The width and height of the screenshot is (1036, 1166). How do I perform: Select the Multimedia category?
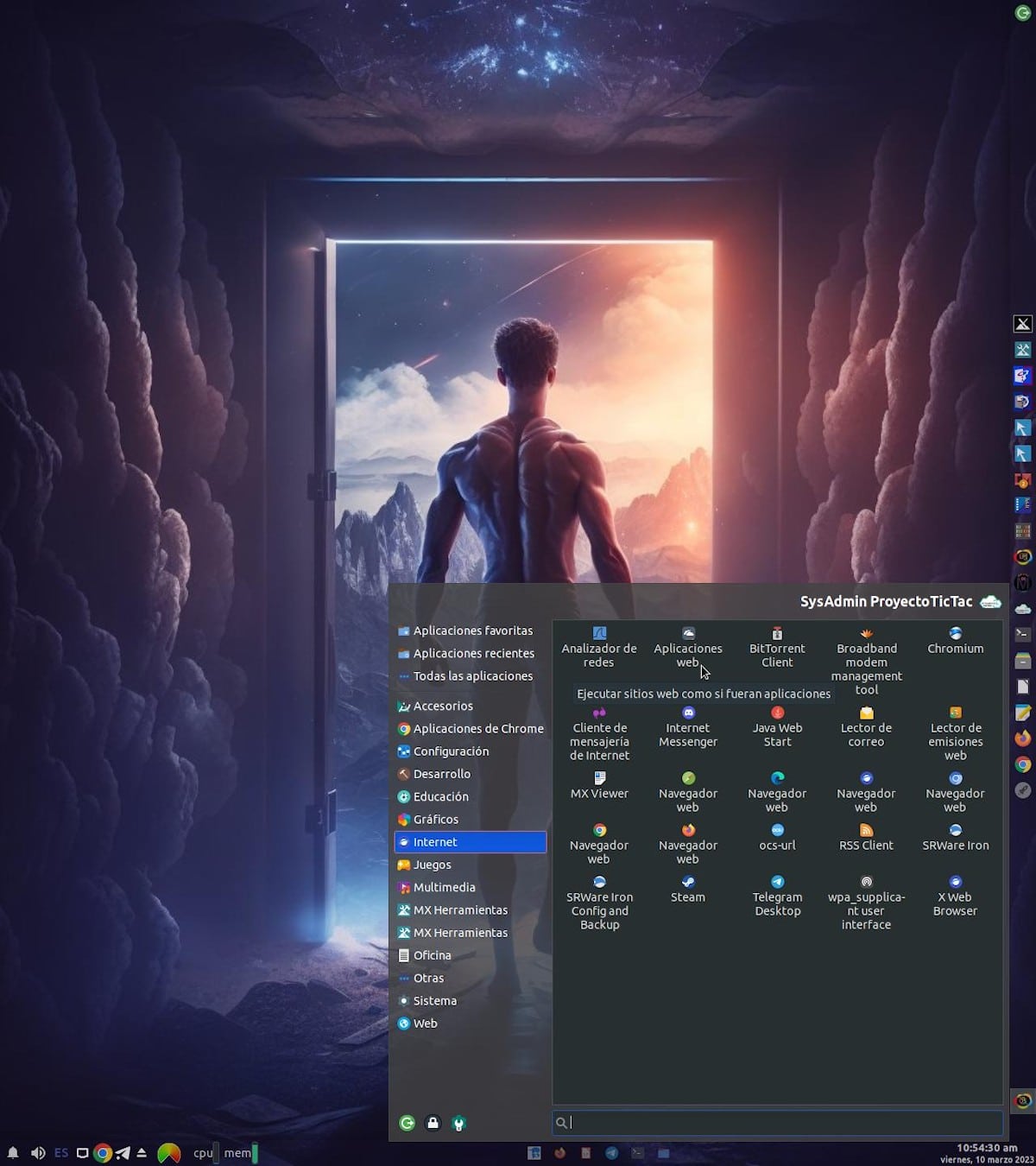pyautogui.click(x=444, y=887)
